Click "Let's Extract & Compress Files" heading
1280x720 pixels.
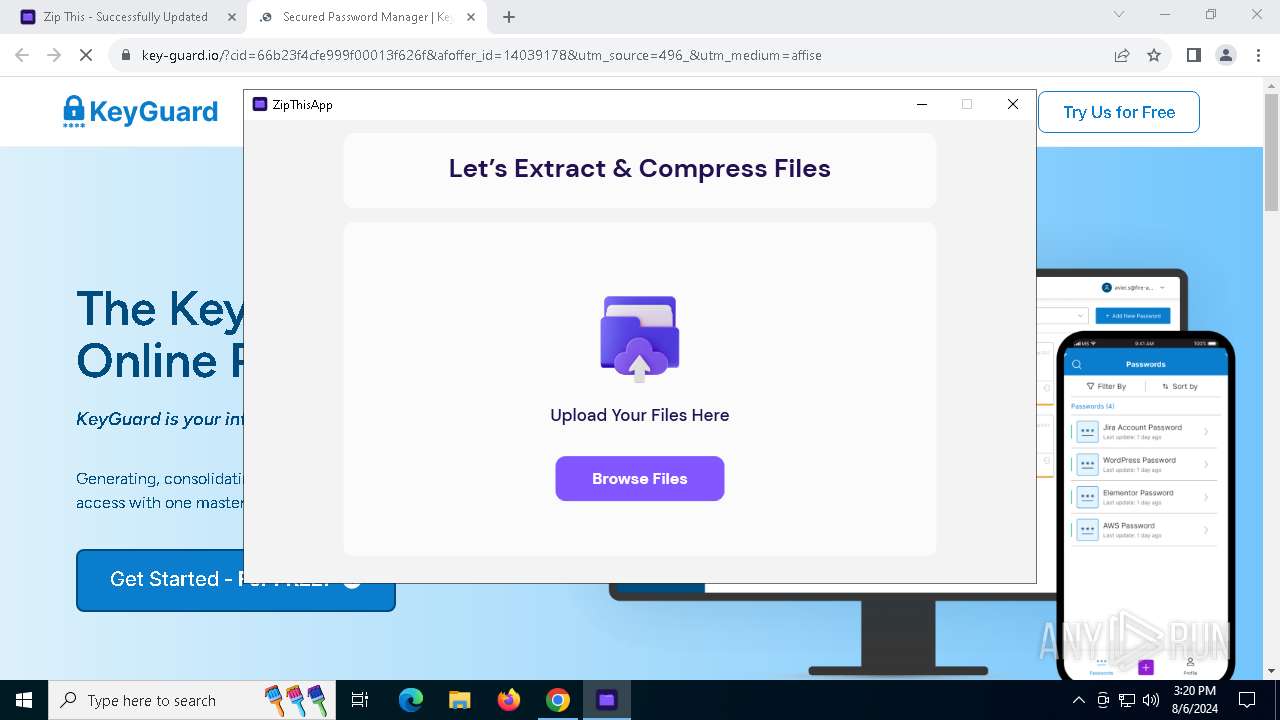(x=640, y=168)
